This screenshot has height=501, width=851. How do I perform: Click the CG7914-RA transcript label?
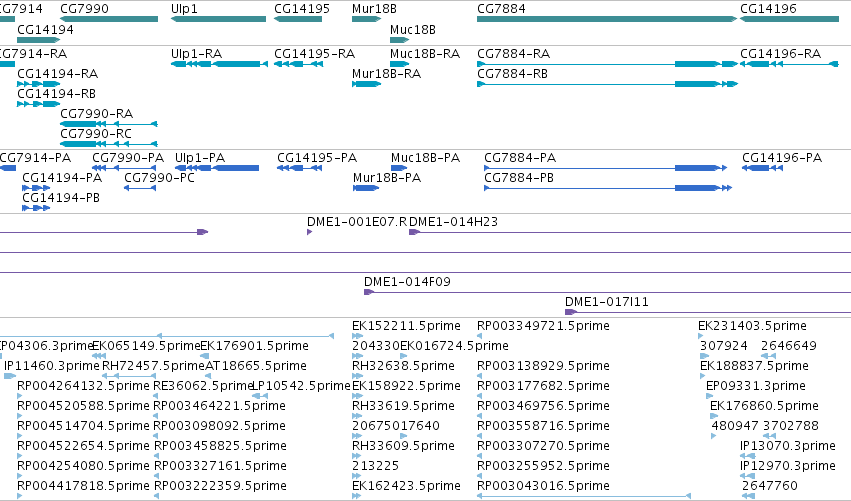tap(33, 54)
